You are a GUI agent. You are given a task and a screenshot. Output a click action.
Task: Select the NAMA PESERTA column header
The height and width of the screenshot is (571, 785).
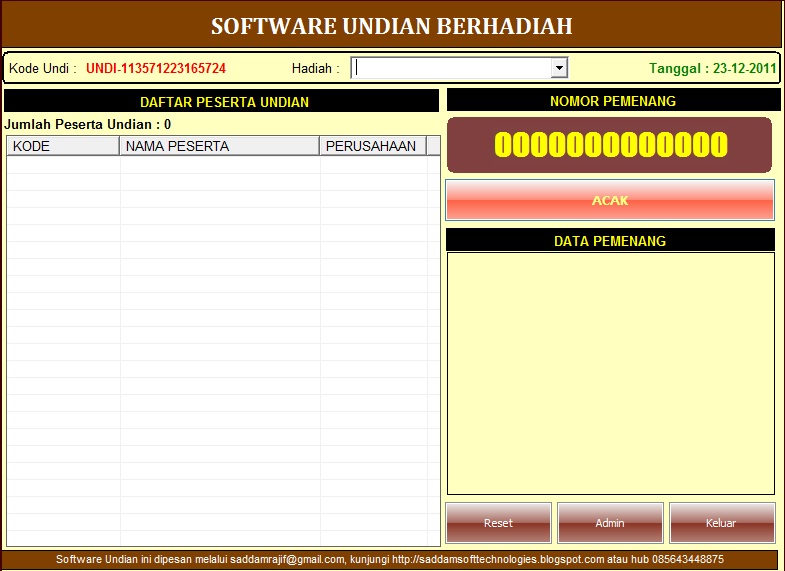point(219,146)
